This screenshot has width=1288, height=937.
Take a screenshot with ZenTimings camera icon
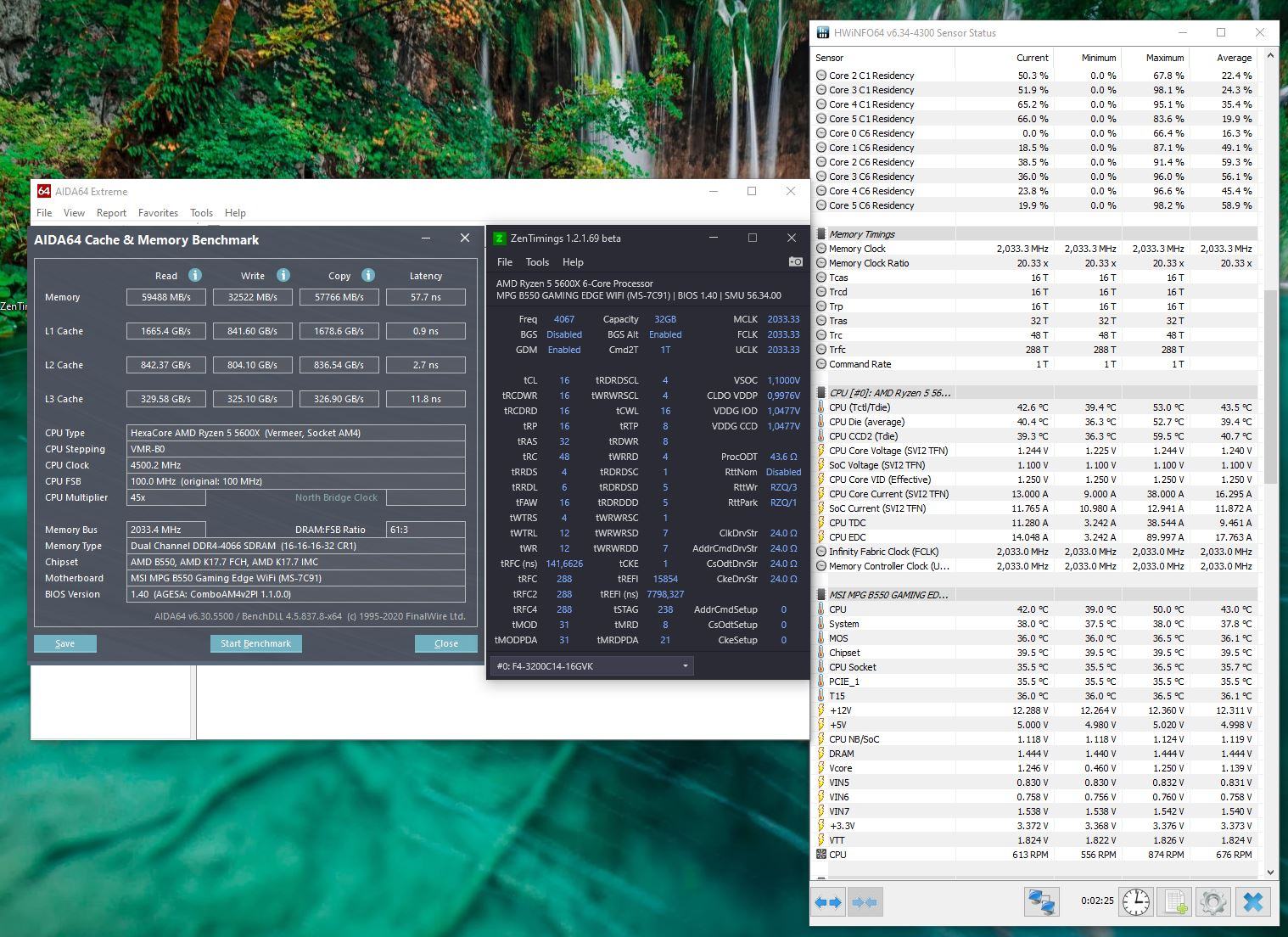795,261
